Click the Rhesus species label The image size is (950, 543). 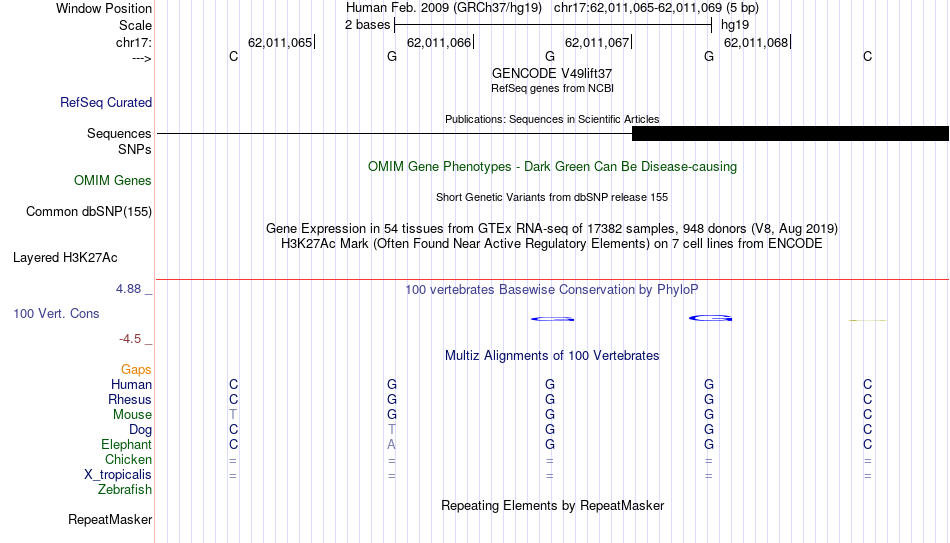coord(130,400)
